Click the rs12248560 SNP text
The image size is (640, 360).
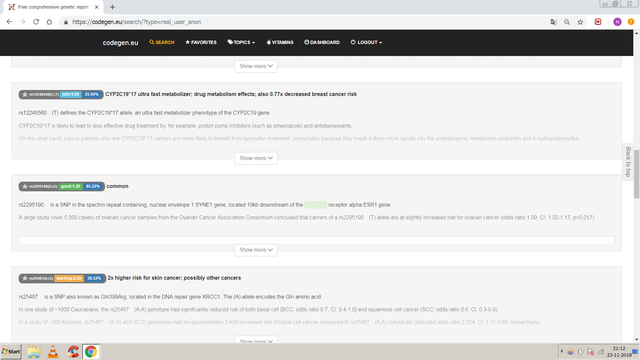coord(33,113)
